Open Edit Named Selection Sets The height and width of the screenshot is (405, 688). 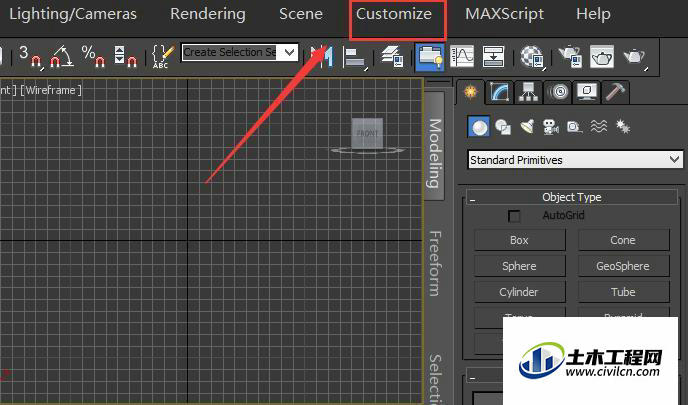162,56
